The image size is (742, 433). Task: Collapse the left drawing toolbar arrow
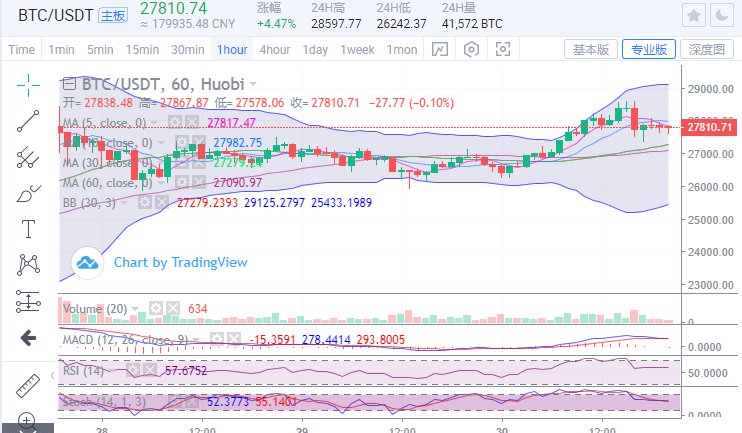(x=53, y=376)
